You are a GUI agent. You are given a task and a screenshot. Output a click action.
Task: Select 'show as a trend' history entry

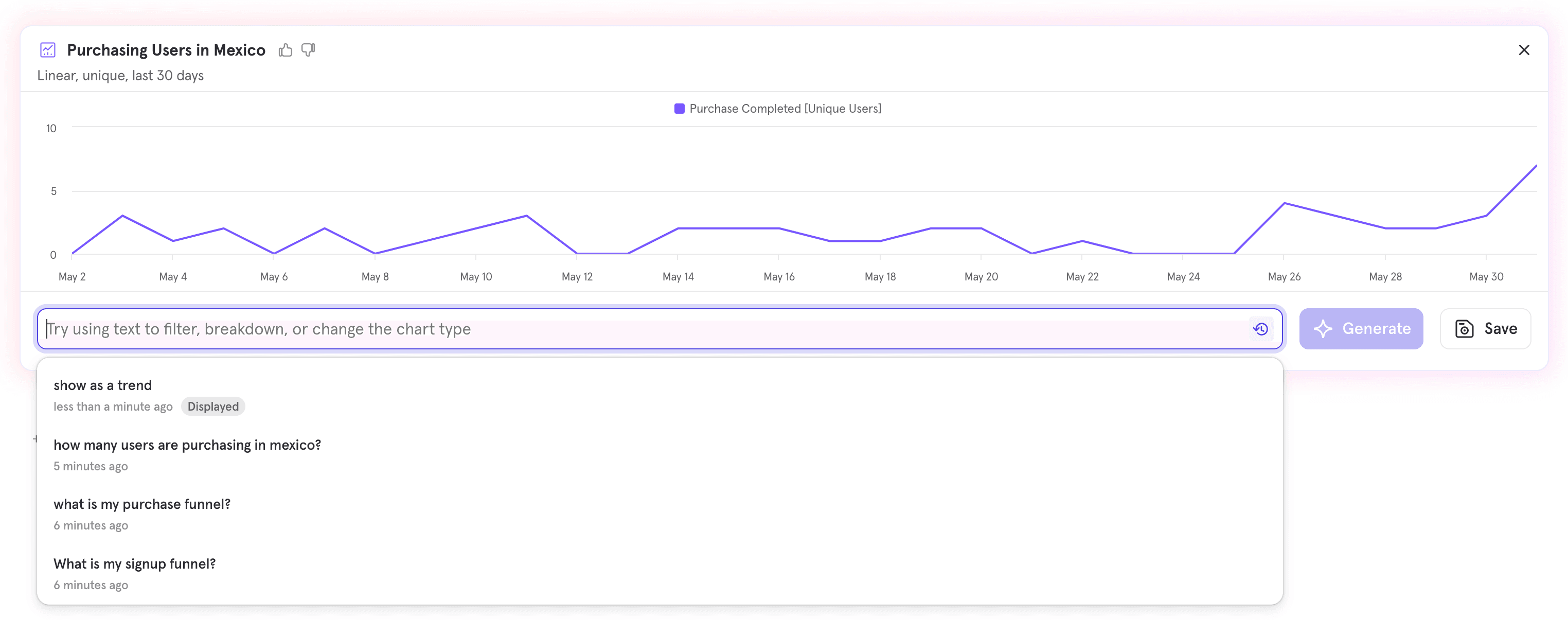tap(102, 385)
